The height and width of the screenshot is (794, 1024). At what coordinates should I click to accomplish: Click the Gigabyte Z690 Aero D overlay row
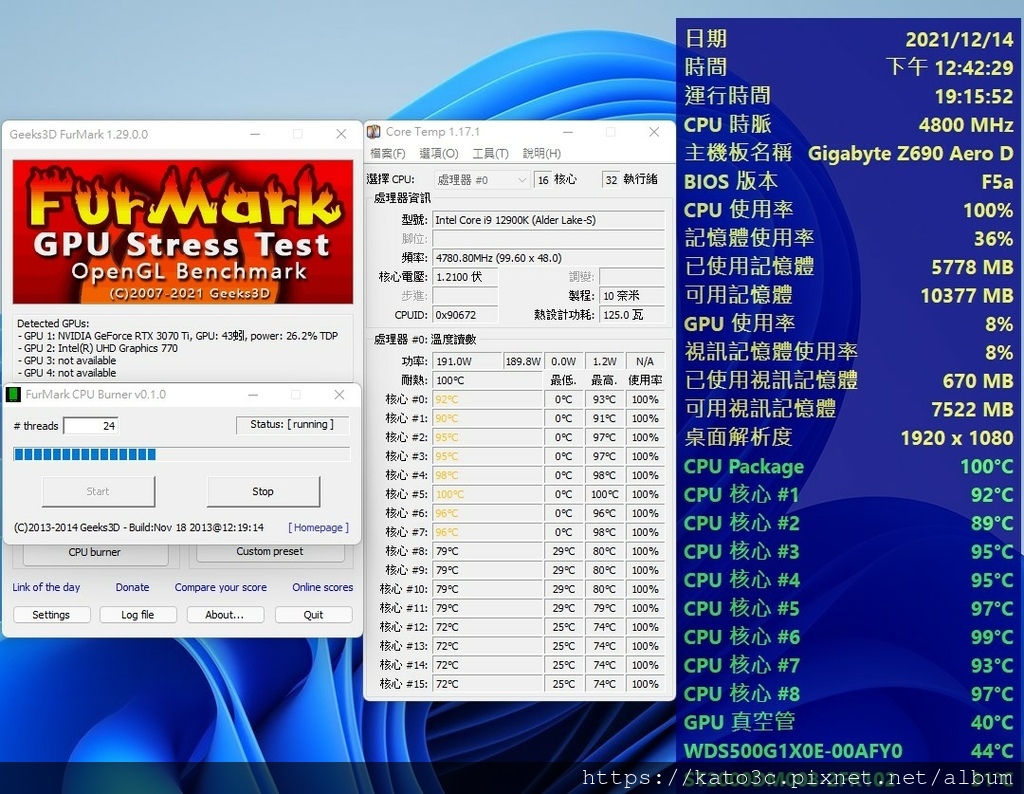point(848,153)
